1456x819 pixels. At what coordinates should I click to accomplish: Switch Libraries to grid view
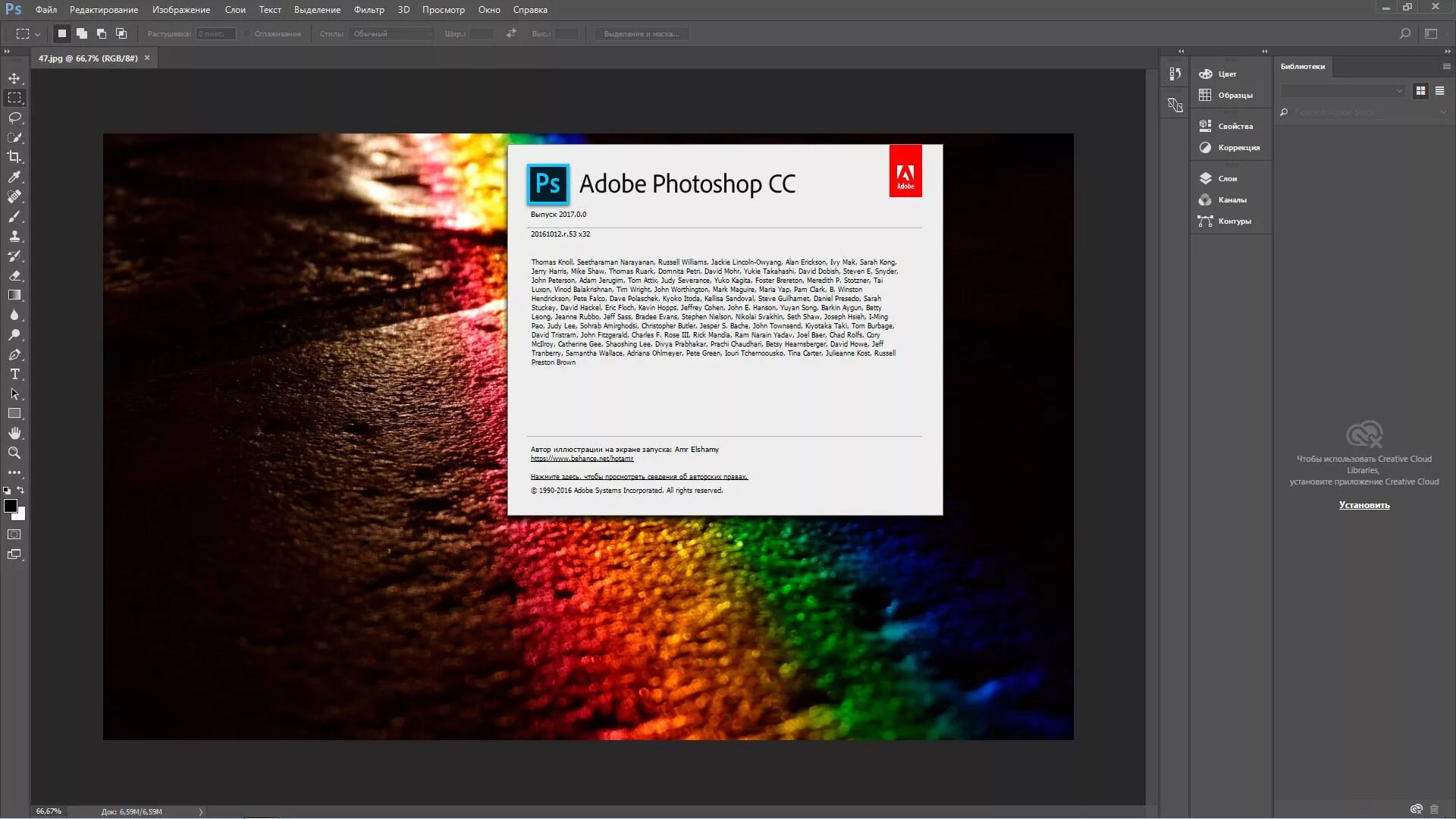point(1420,91)
